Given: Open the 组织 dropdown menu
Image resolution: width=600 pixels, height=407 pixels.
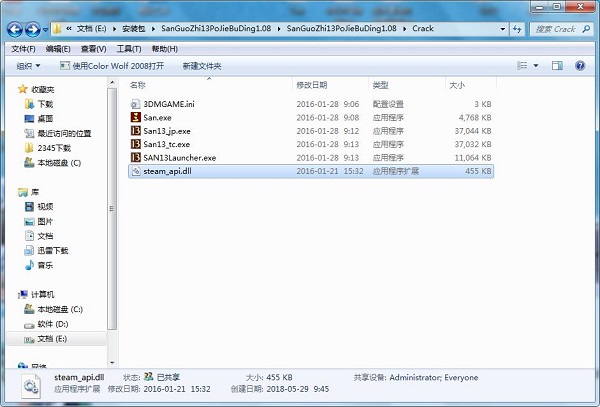Looking at the screenshot, I should click(x=28, y=66).
